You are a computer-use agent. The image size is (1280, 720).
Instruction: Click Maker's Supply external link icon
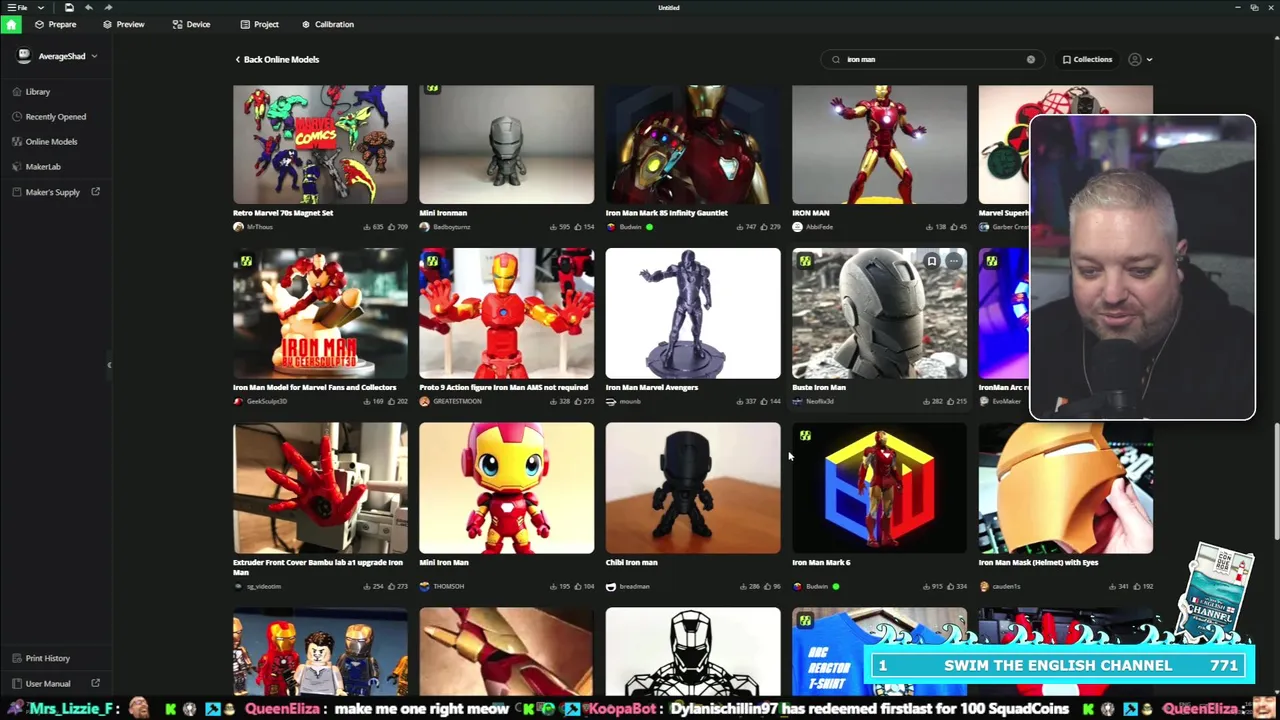[96, 192]
